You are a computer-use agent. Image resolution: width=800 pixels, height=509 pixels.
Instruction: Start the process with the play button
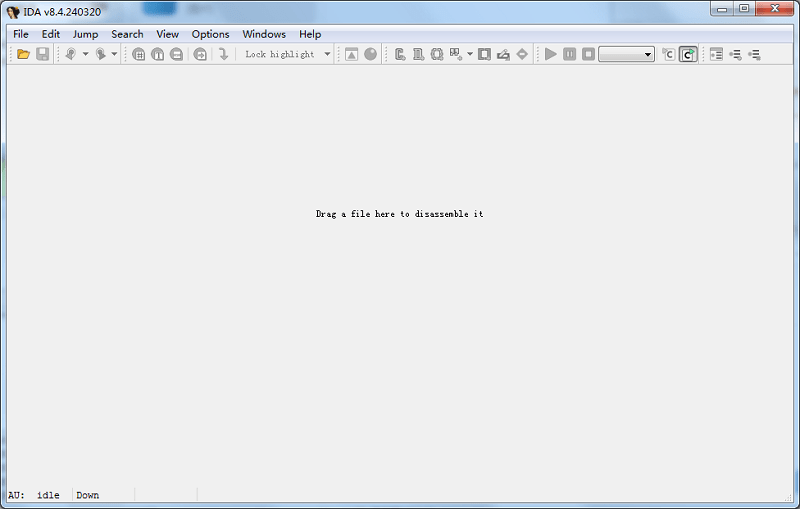point(550,54)
